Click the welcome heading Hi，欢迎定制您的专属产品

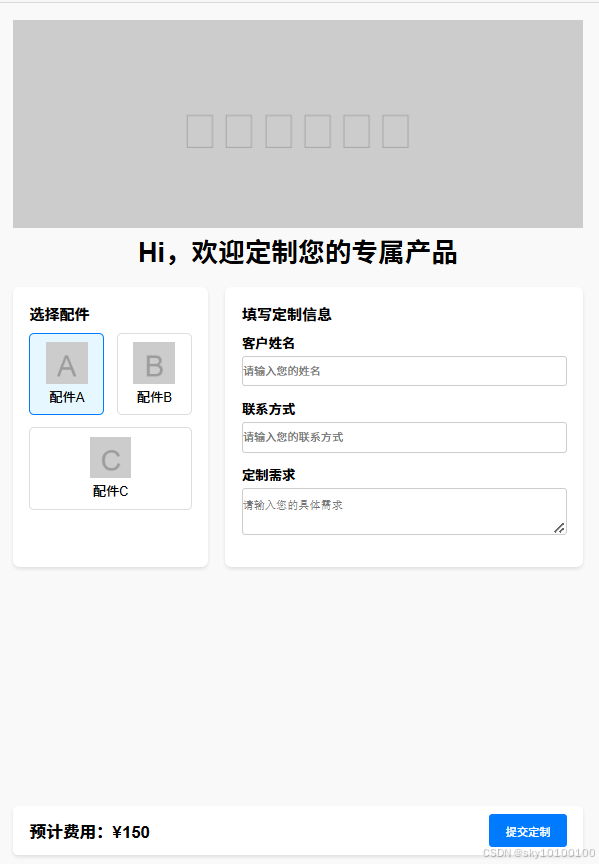pos(298,253)
